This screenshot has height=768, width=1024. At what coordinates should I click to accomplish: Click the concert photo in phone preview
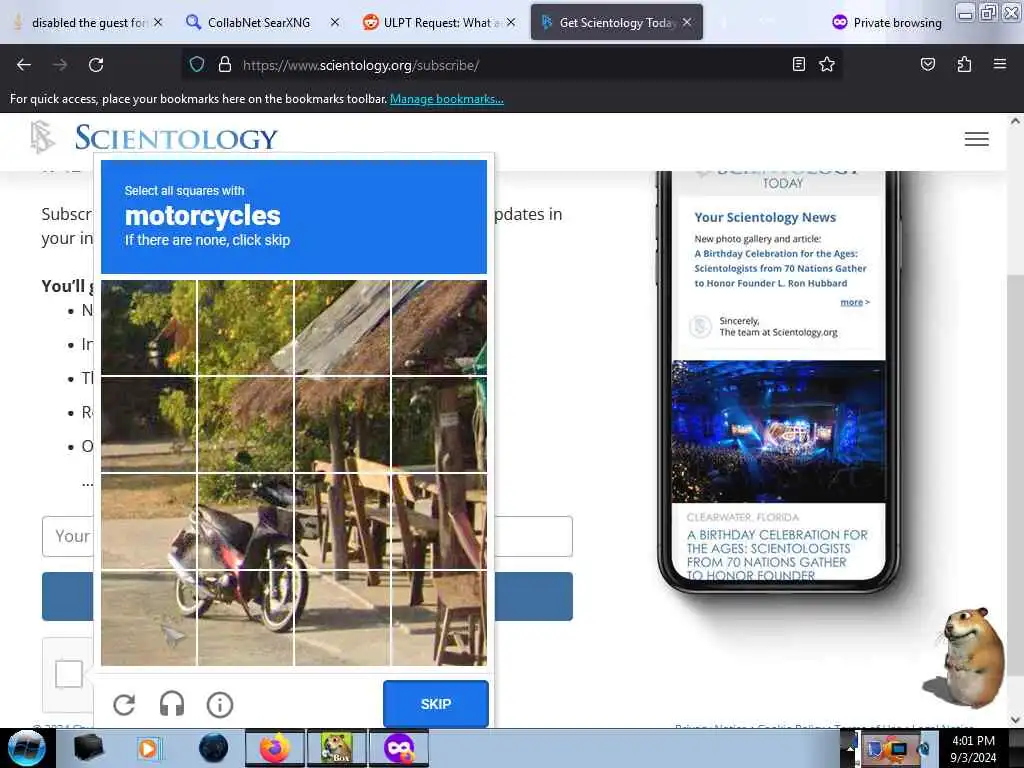(778, 431)
